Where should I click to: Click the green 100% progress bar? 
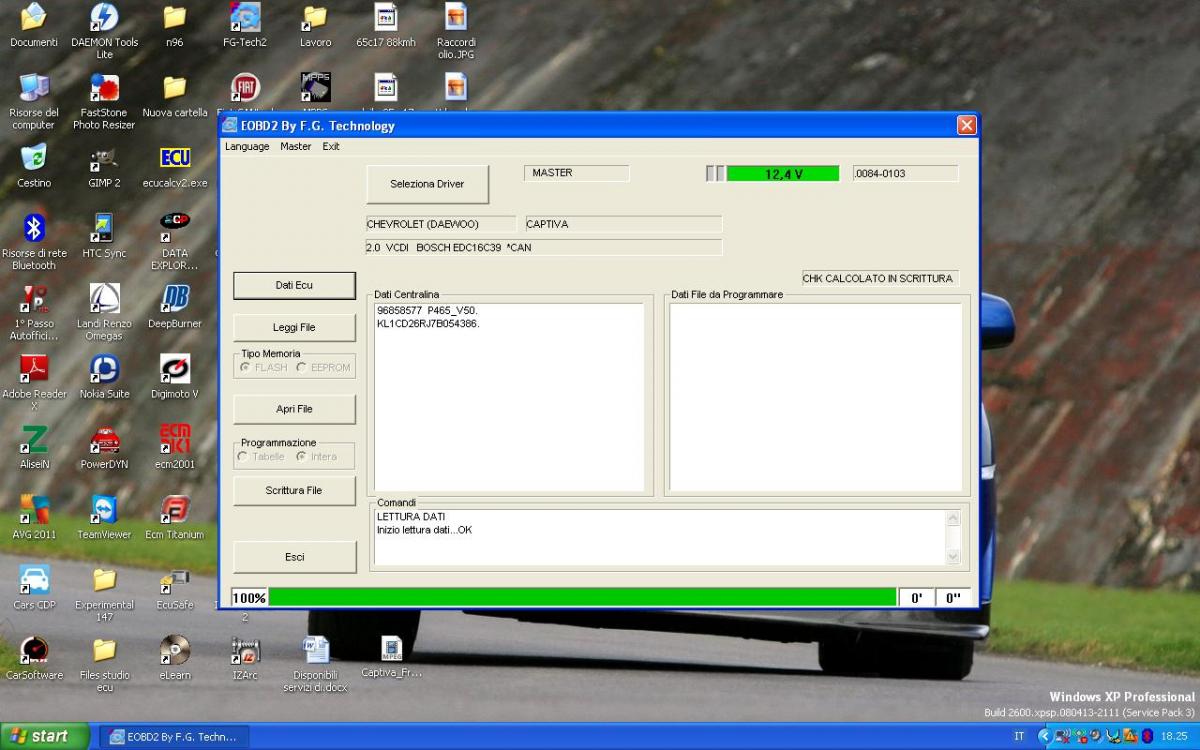pyautogui.click(x=583, y=597)
